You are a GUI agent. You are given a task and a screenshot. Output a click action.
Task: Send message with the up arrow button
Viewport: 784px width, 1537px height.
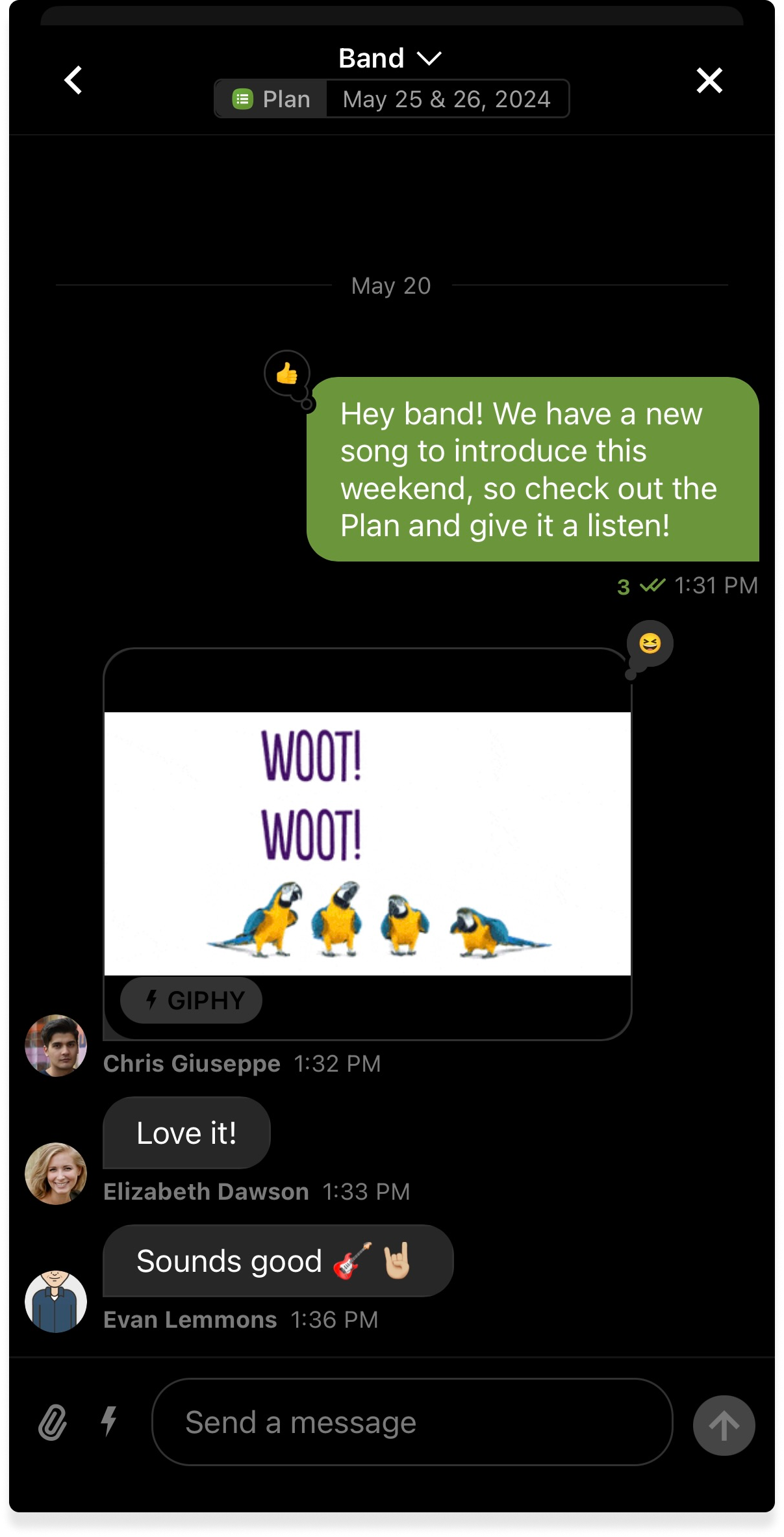coord(724,1425)
